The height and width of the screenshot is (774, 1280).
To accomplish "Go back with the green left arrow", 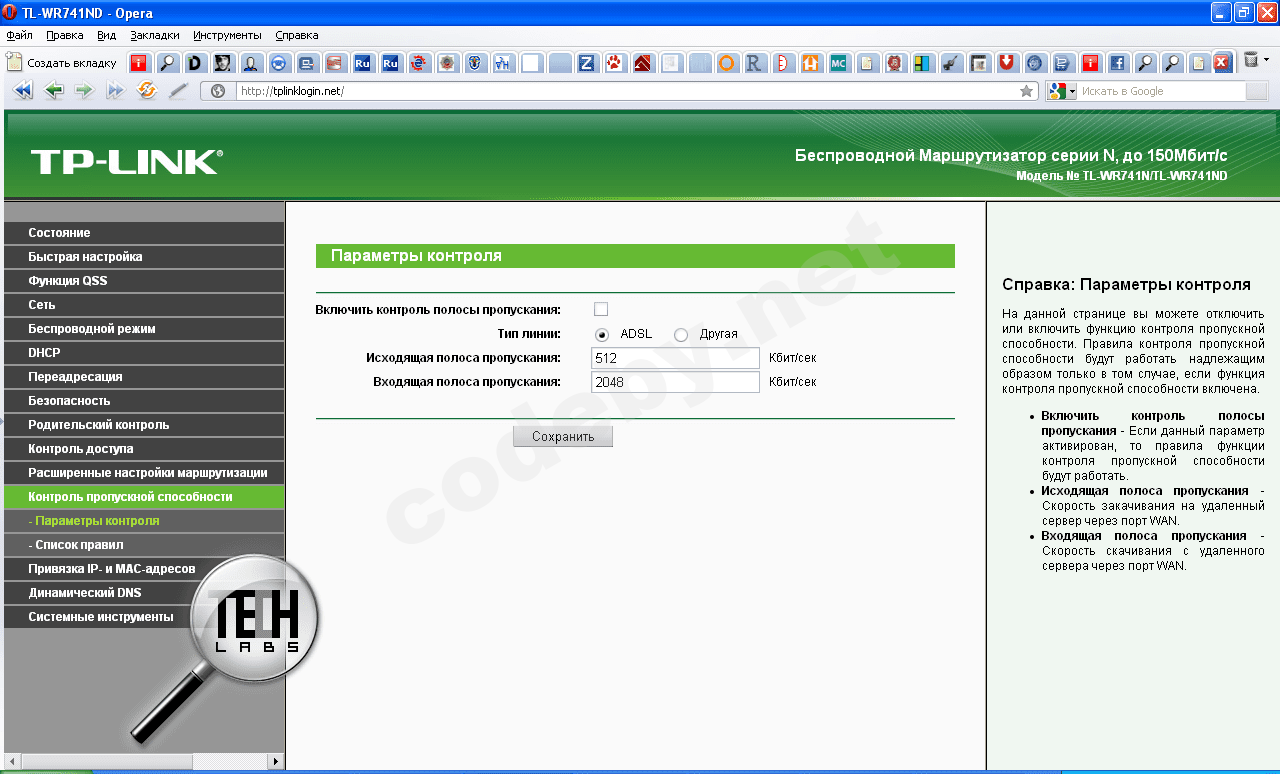I will pos(54,91).
